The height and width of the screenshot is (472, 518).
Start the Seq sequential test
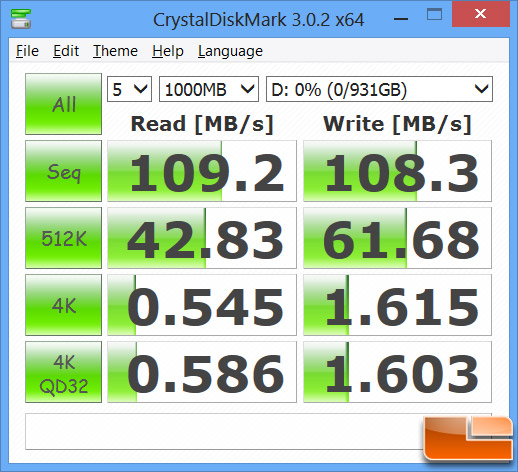tap(63, 171)
